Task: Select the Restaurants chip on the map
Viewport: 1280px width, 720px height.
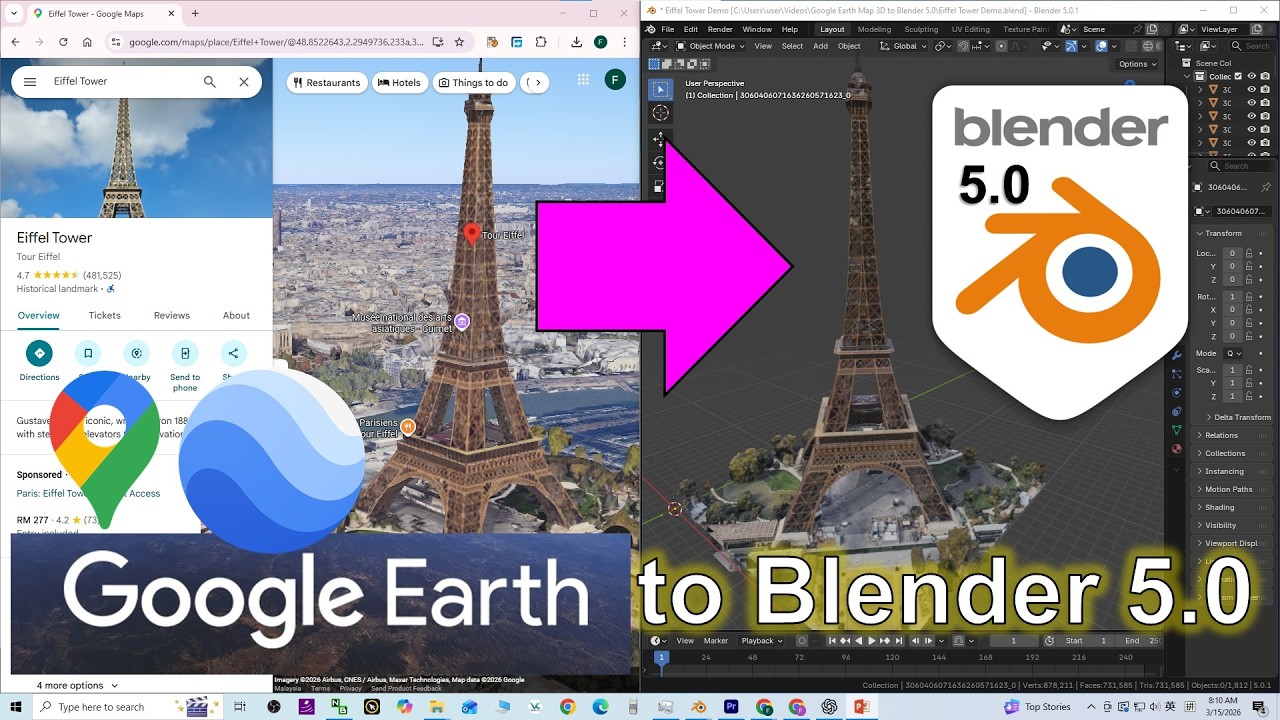Action: [326, 83]
